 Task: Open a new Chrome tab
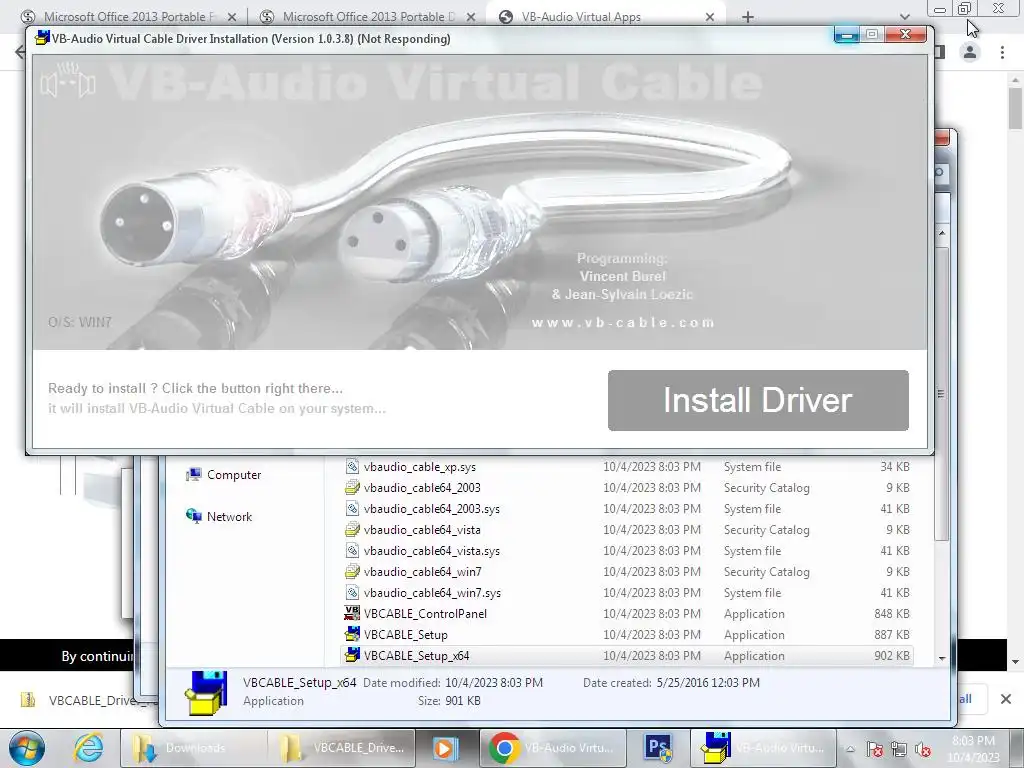748,17
